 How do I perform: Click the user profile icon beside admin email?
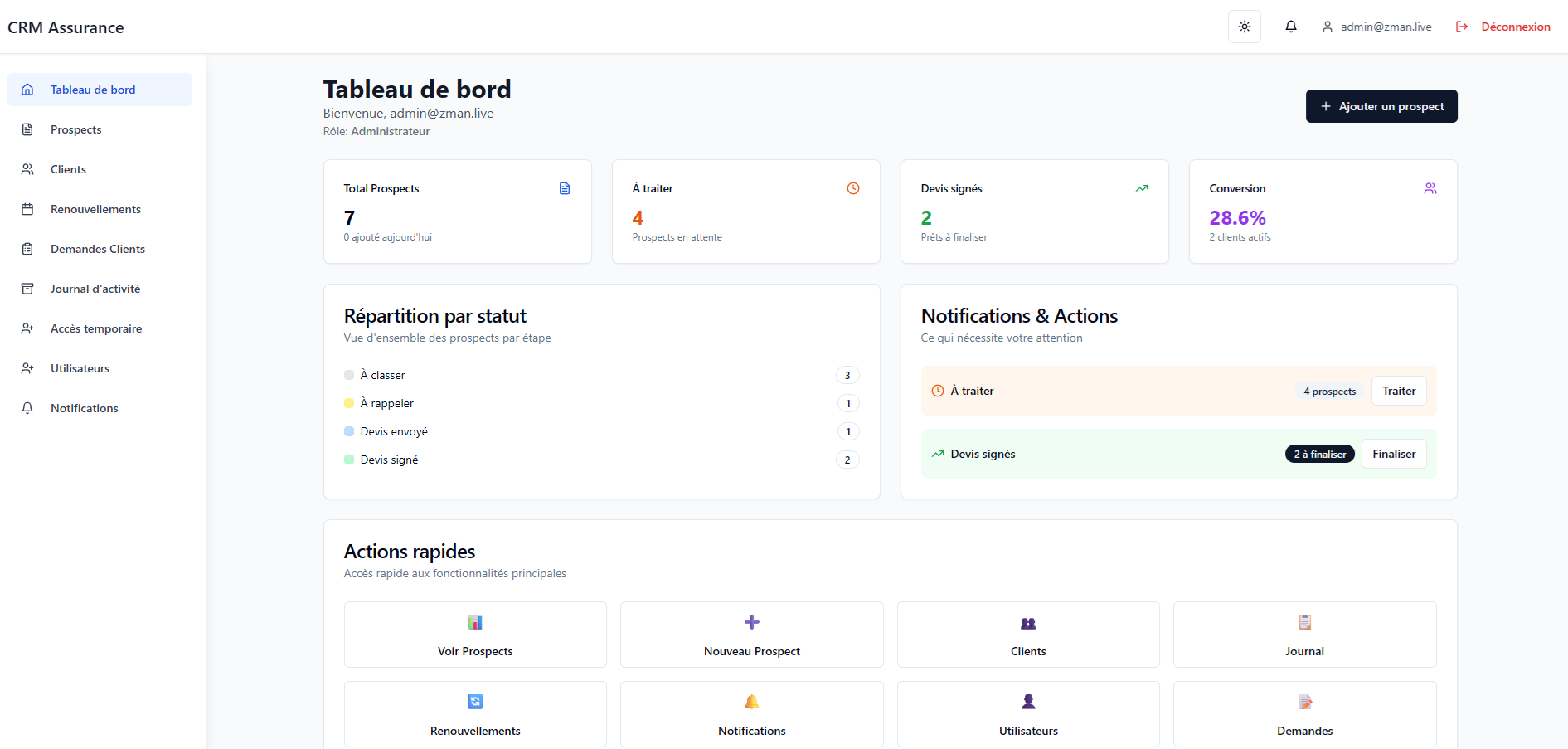click(1327, 27)
